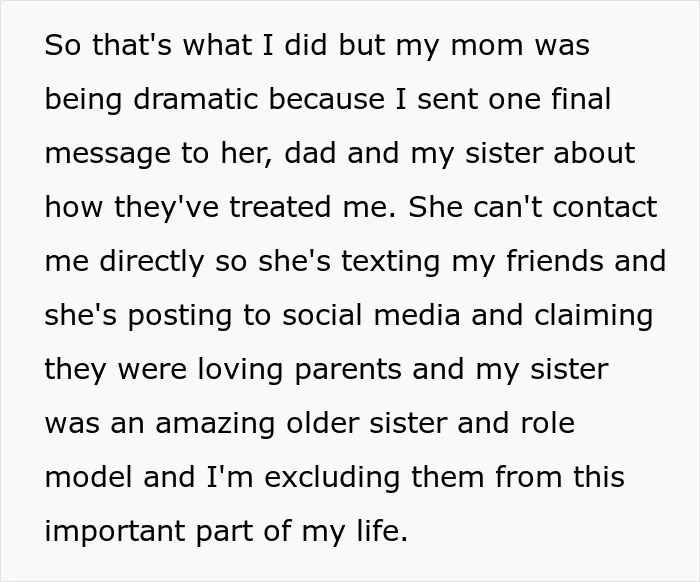Select the word "posting" in the paragraph

pyautogui.click(x=180, y=316)
